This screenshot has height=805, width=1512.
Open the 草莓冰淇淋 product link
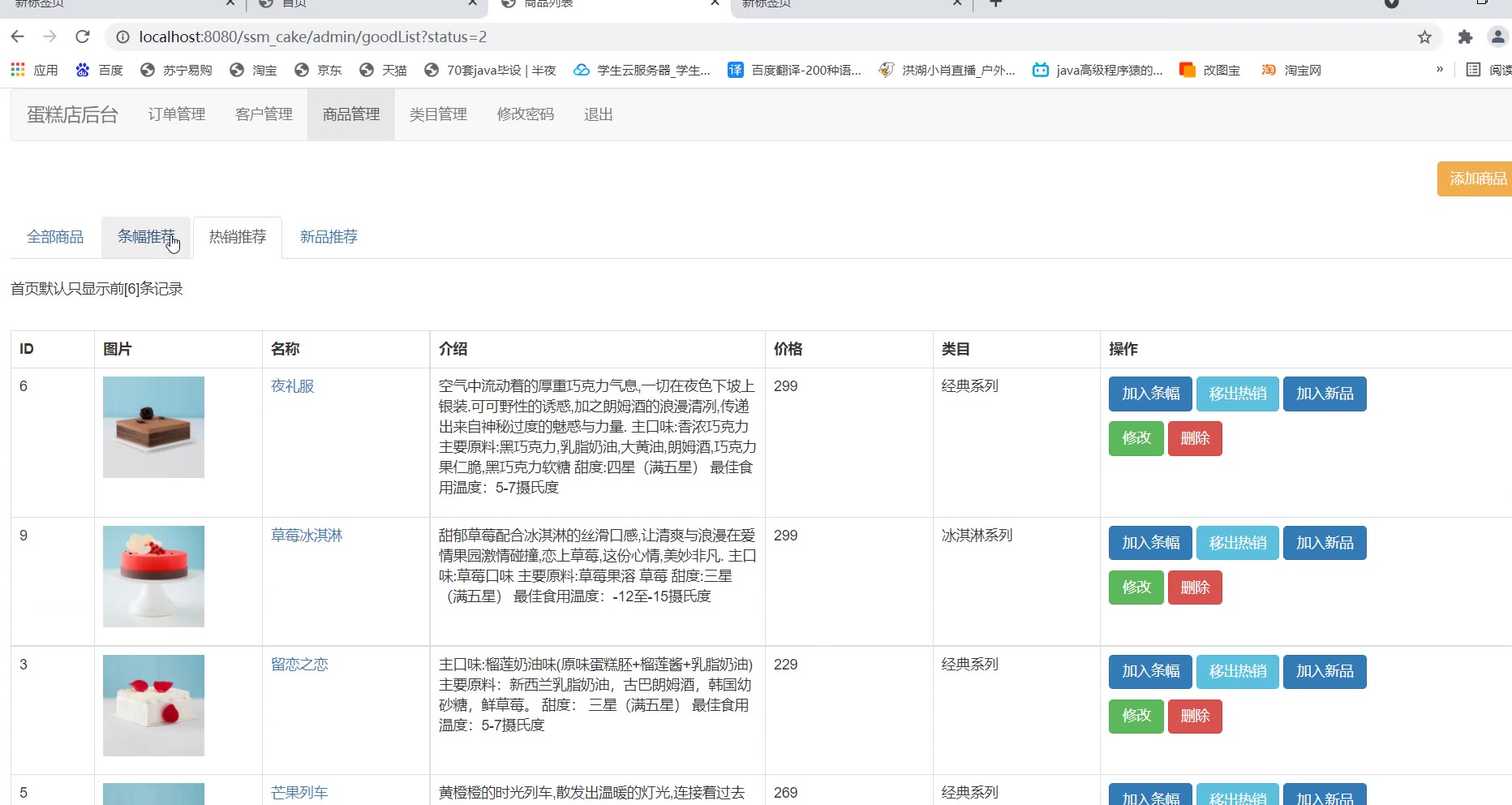coord(307,536)
